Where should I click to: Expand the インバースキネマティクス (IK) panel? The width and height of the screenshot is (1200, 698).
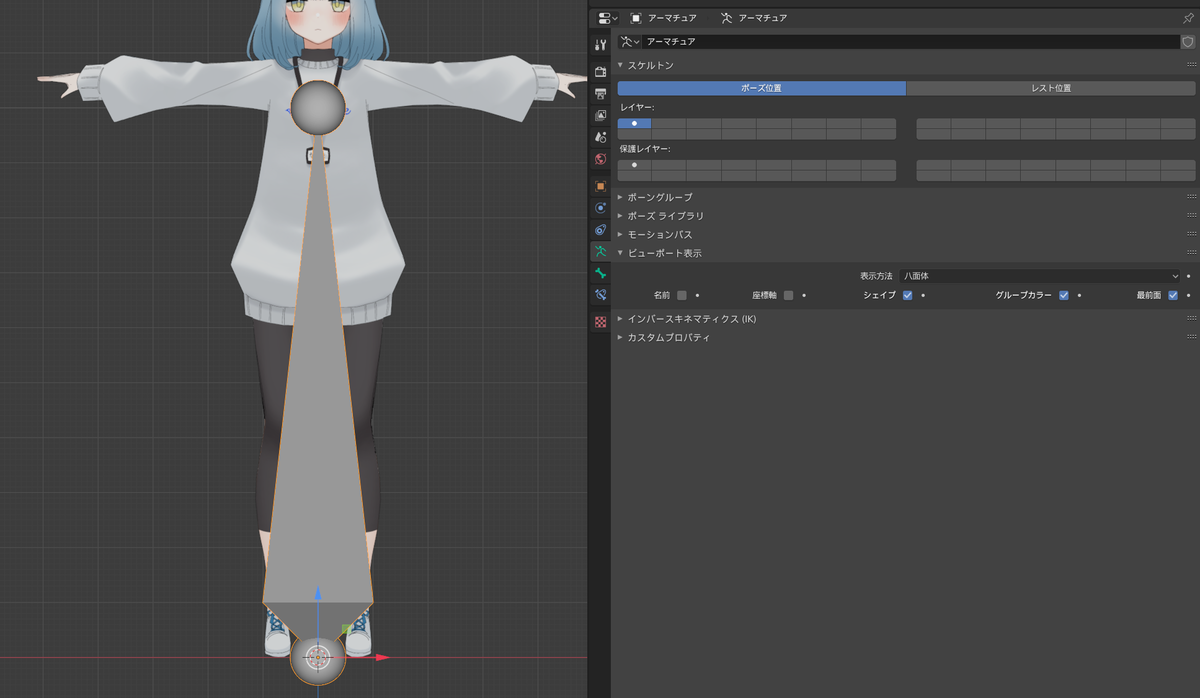coord(620,318)
